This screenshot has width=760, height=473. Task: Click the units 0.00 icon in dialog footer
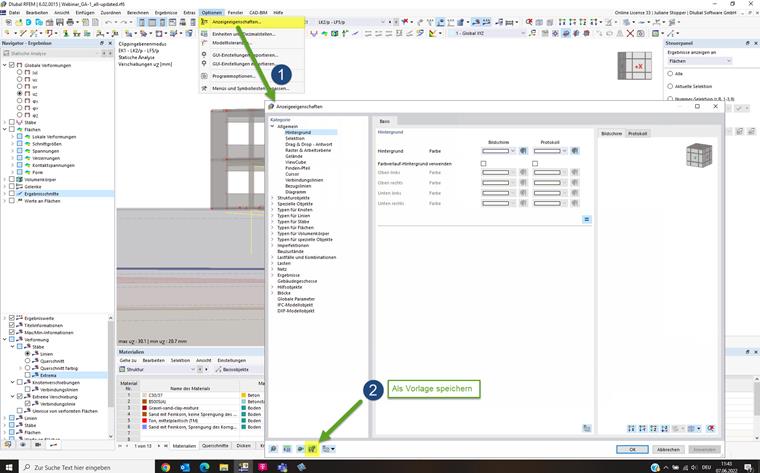click(287, 449)
